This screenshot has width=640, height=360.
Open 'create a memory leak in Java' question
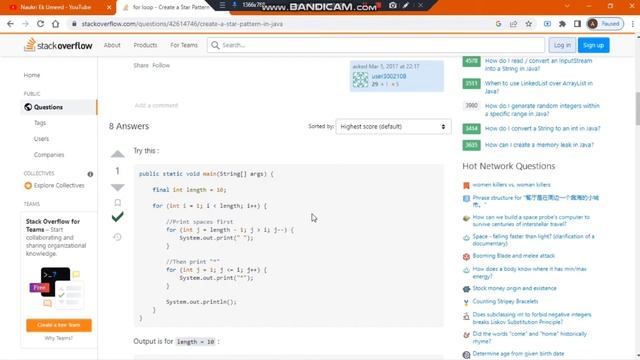pos(539,144)
